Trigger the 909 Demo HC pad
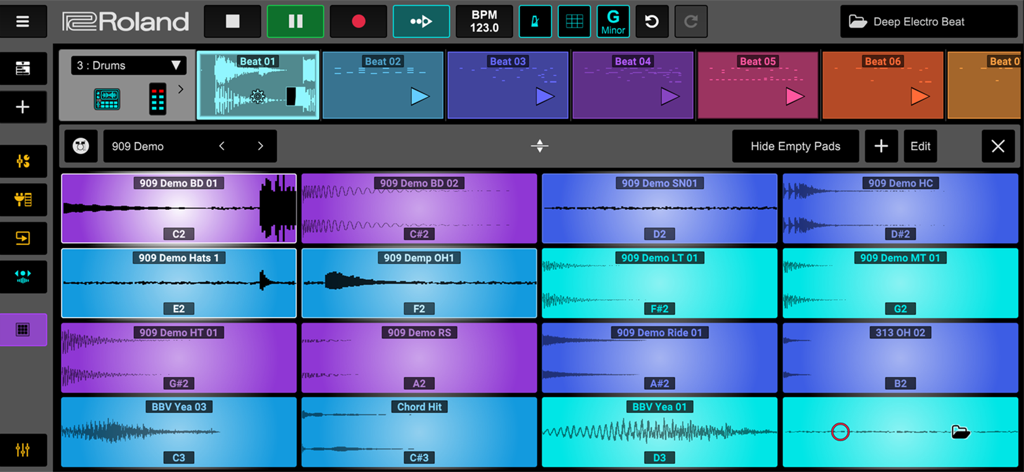The height and width of the screenshot is (472, 1024). point(901,208)
